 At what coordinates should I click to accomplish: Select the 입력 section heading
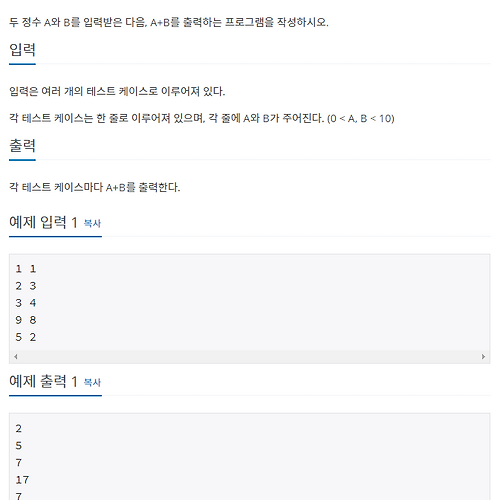[x=22, y=50]
